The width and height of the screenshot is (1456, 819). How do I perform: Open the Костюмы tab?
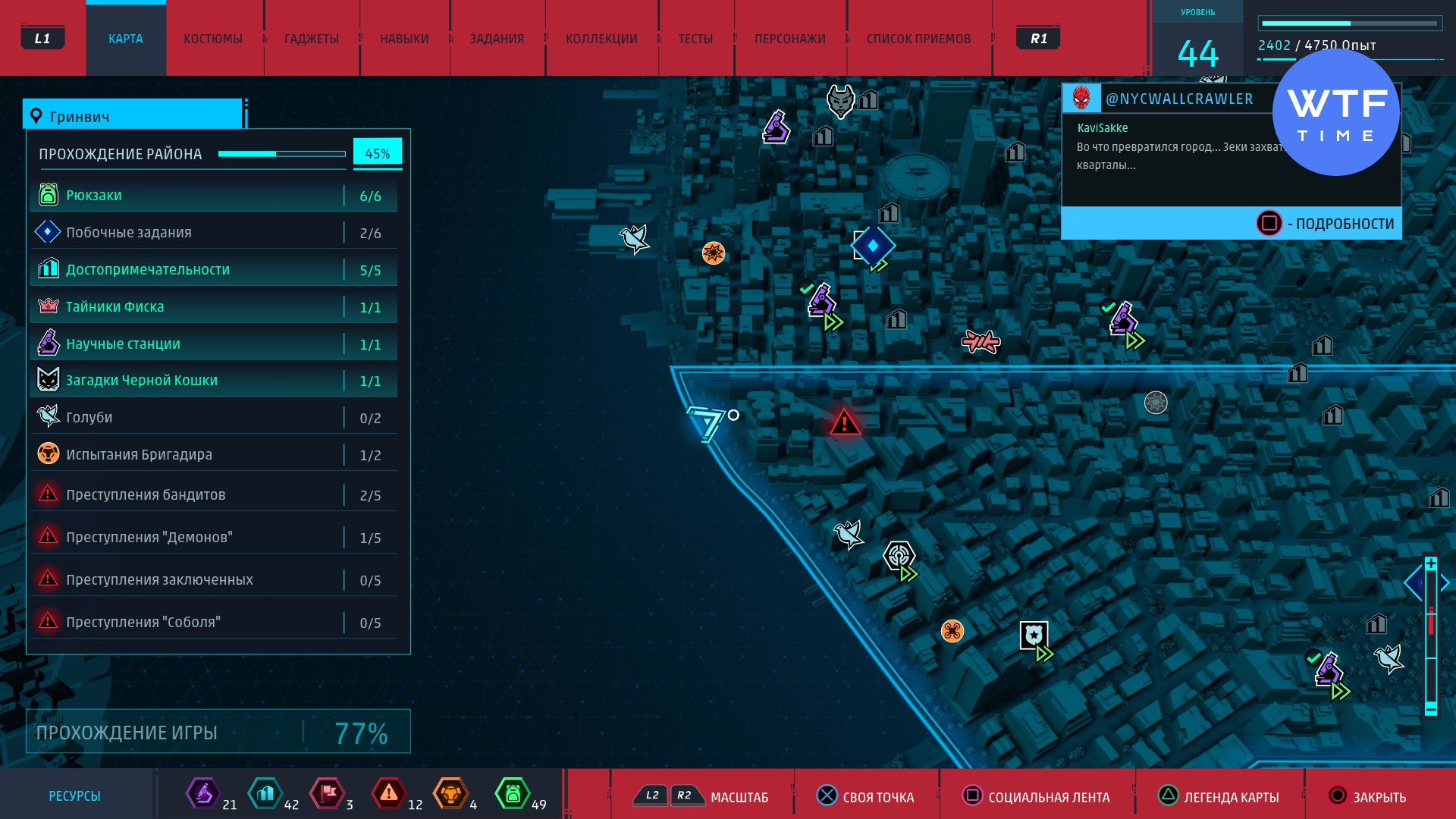point(213,39)
